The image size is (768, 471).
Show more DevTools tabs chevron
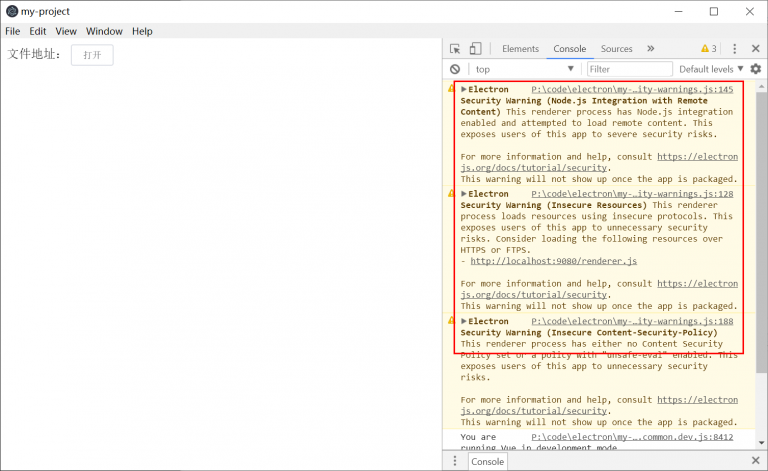pyautogui.click(x=650, y=48)
